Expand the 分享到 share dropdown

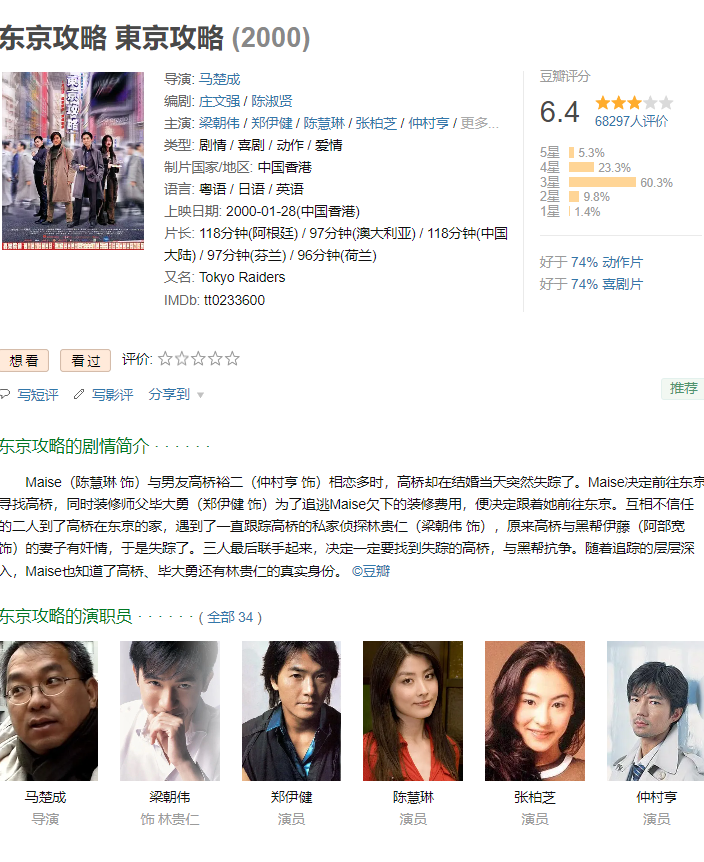(176, 394)
